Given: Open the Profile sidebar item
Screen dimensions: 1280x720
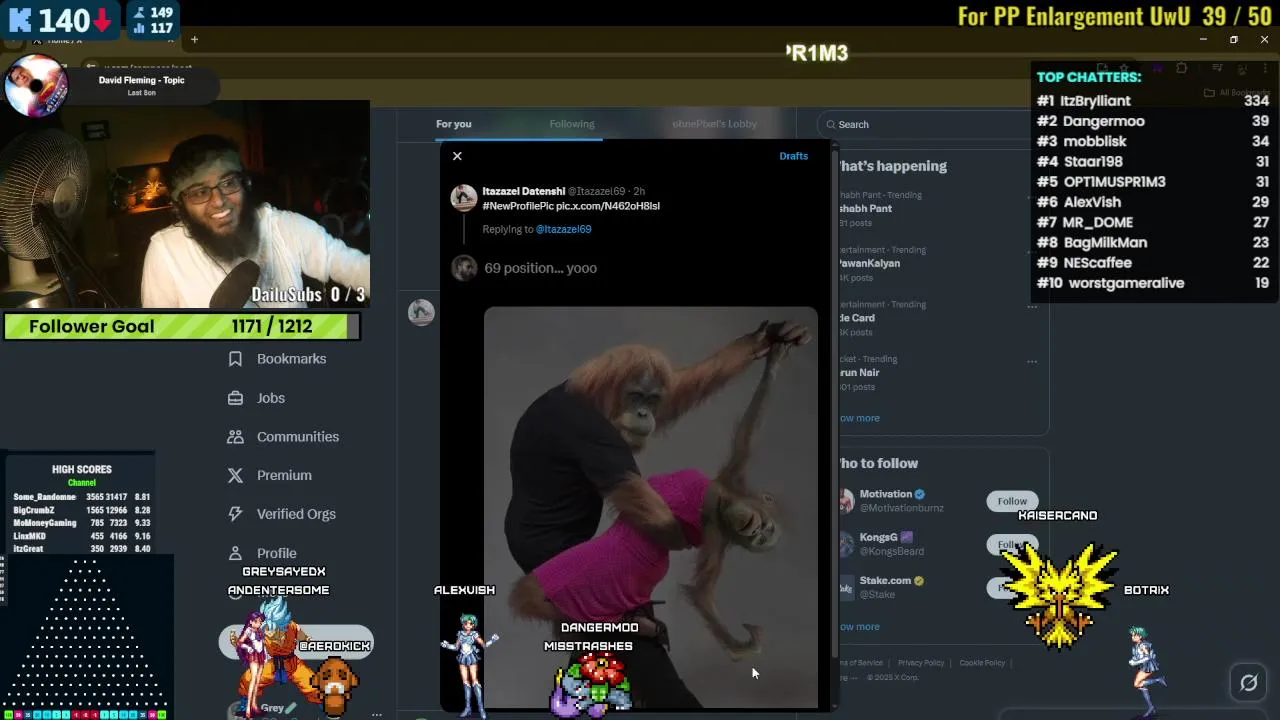Looking at the screenshot, I should 261,553.
